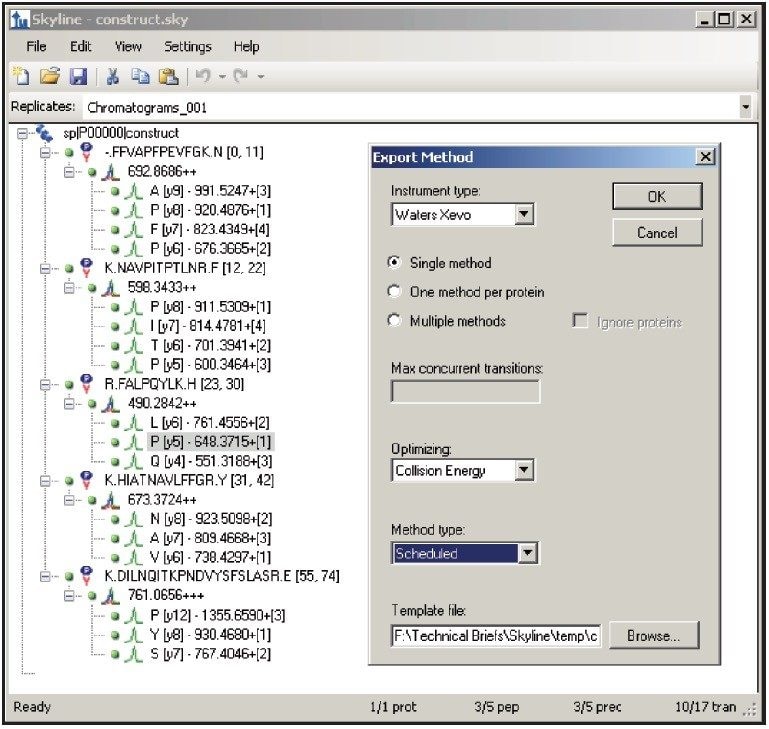Click the green status dot of N [y8] 923.5098

pyautogui.click(x=115, y=519)
